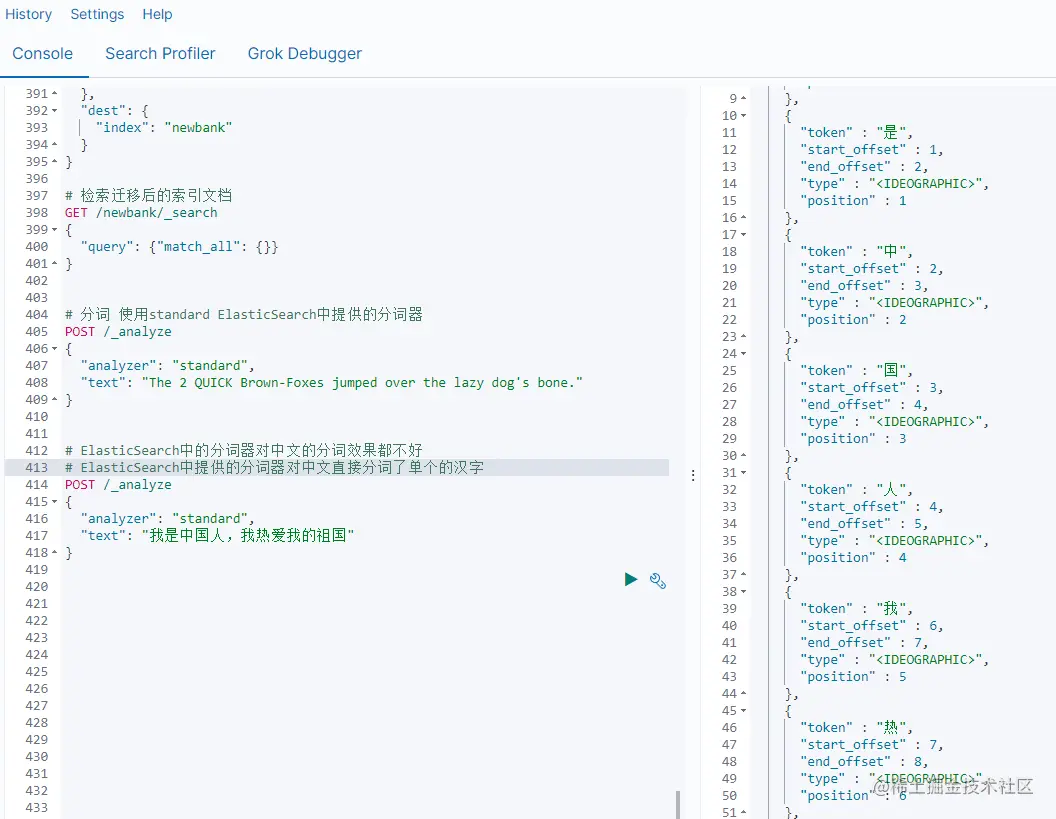Collapse the fold arrow at line 392
The image size is (1056, 819).
tap(55, 110)
